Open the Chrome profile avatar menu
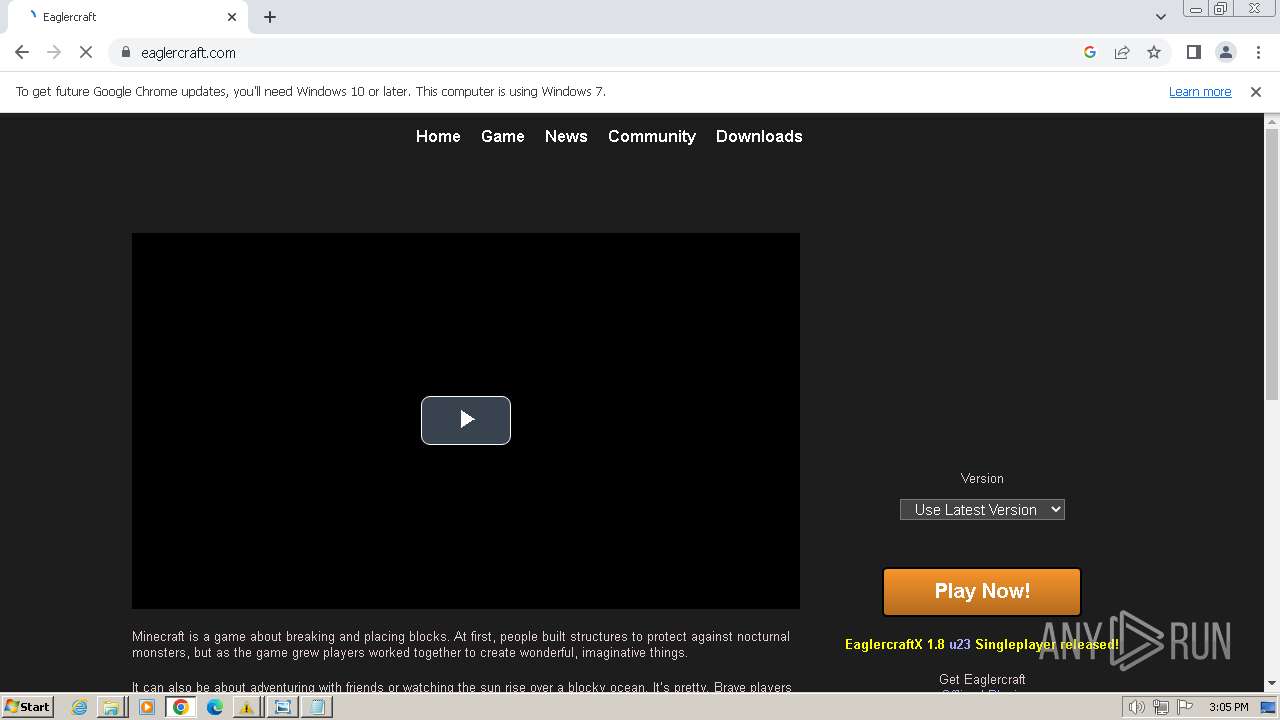This screenshot has width=1280, height=720. pyautogui.click(x=1225, y=52)
